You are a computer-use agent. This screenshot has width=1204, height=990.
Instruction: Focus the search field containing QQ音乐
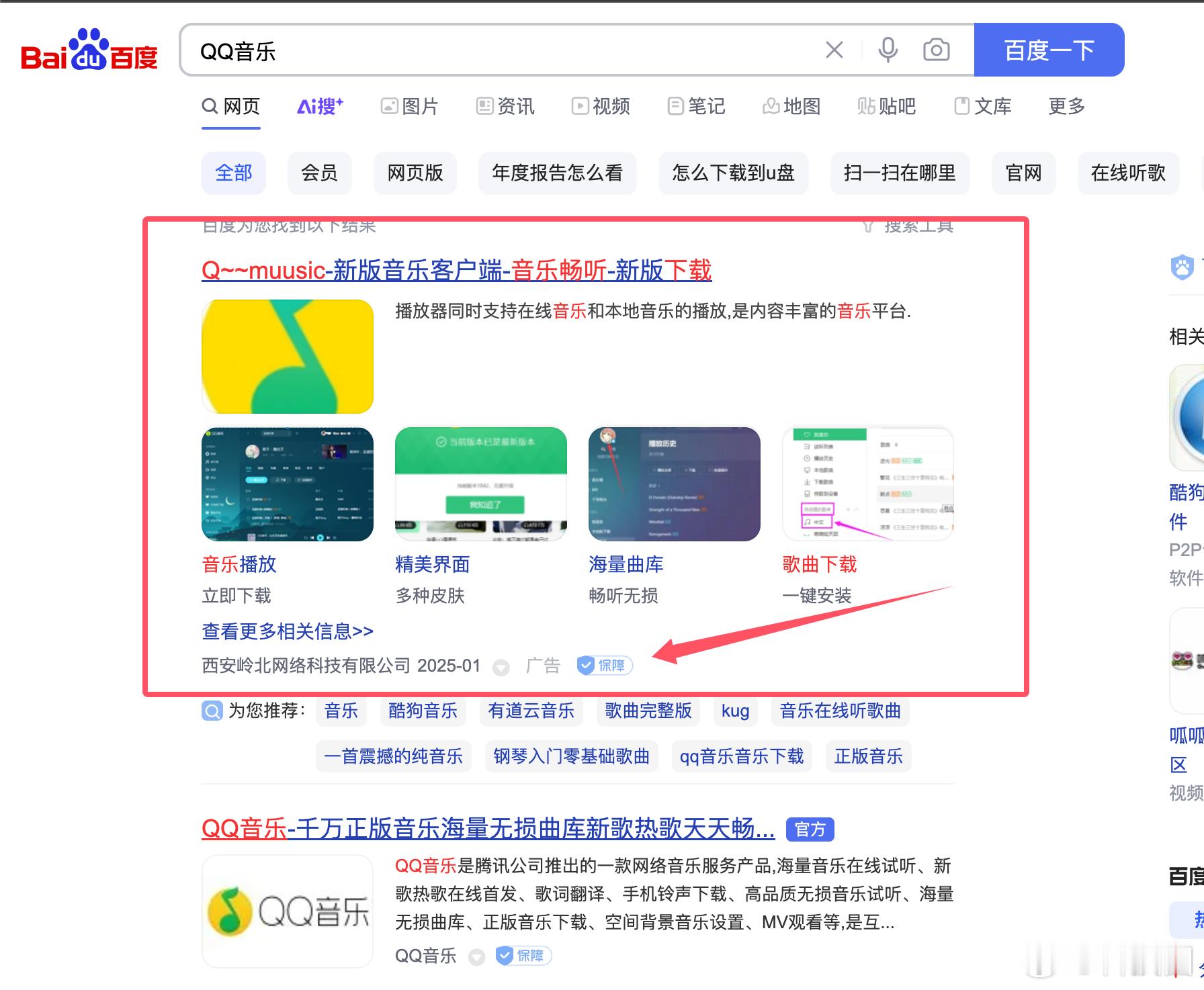coord(497,50)
